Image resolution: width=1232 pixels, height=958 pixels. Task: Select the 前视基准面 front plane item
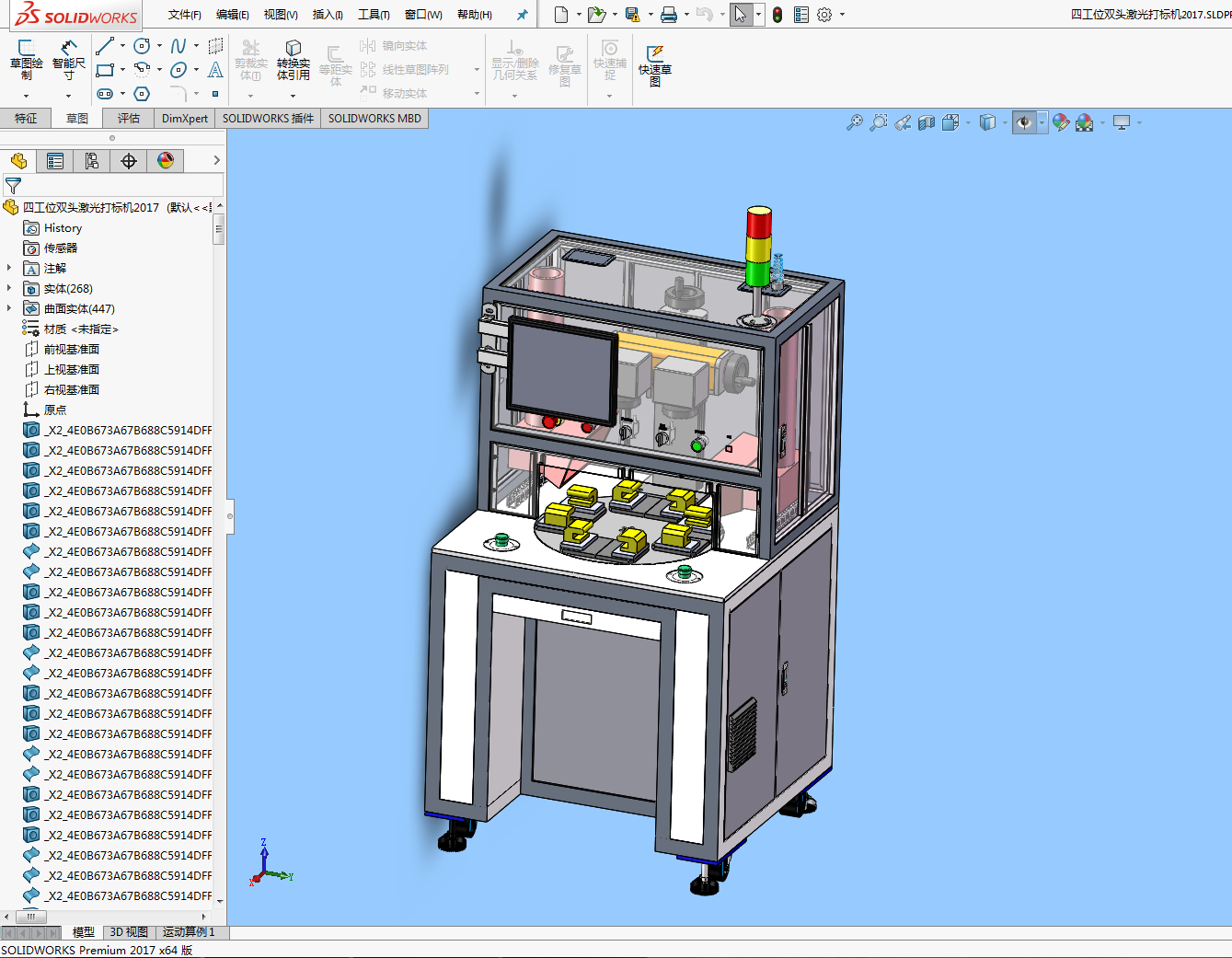pyautogui.click(x=71, y=350)
